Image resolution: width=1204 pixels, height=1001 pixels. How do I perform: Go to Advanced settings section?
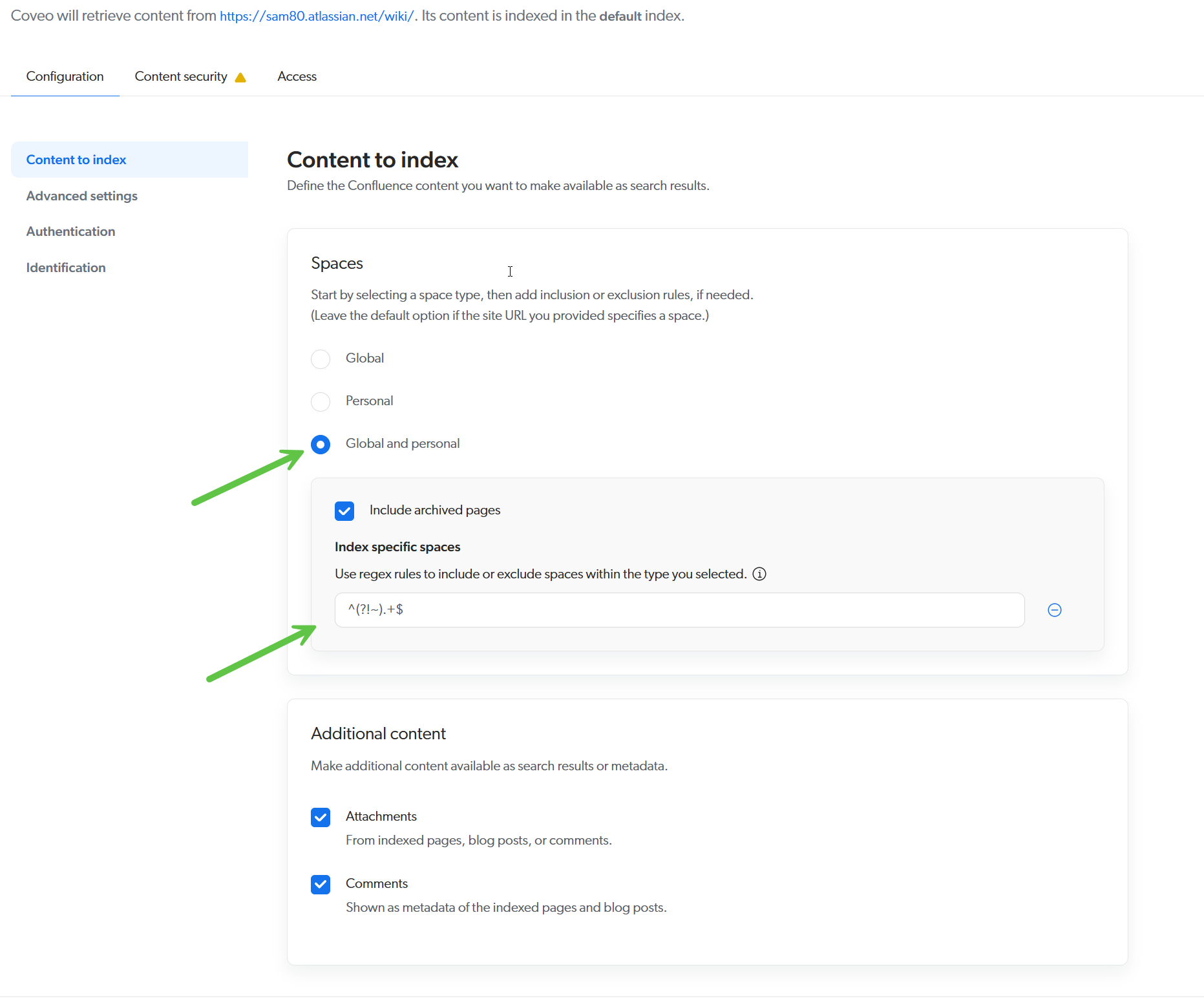[x=81, y=196]
